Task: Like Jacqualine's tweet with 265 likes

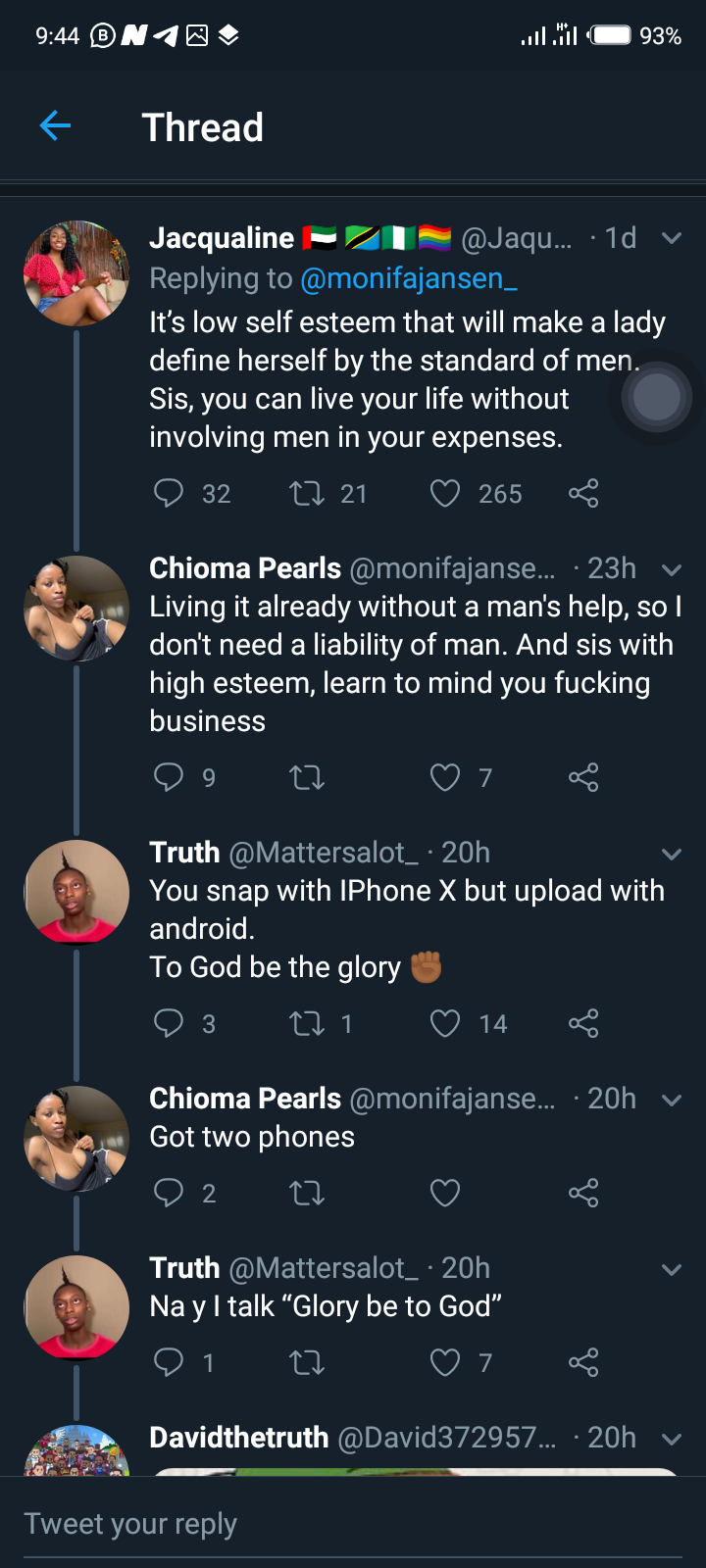Action: [x=445, y=492]
